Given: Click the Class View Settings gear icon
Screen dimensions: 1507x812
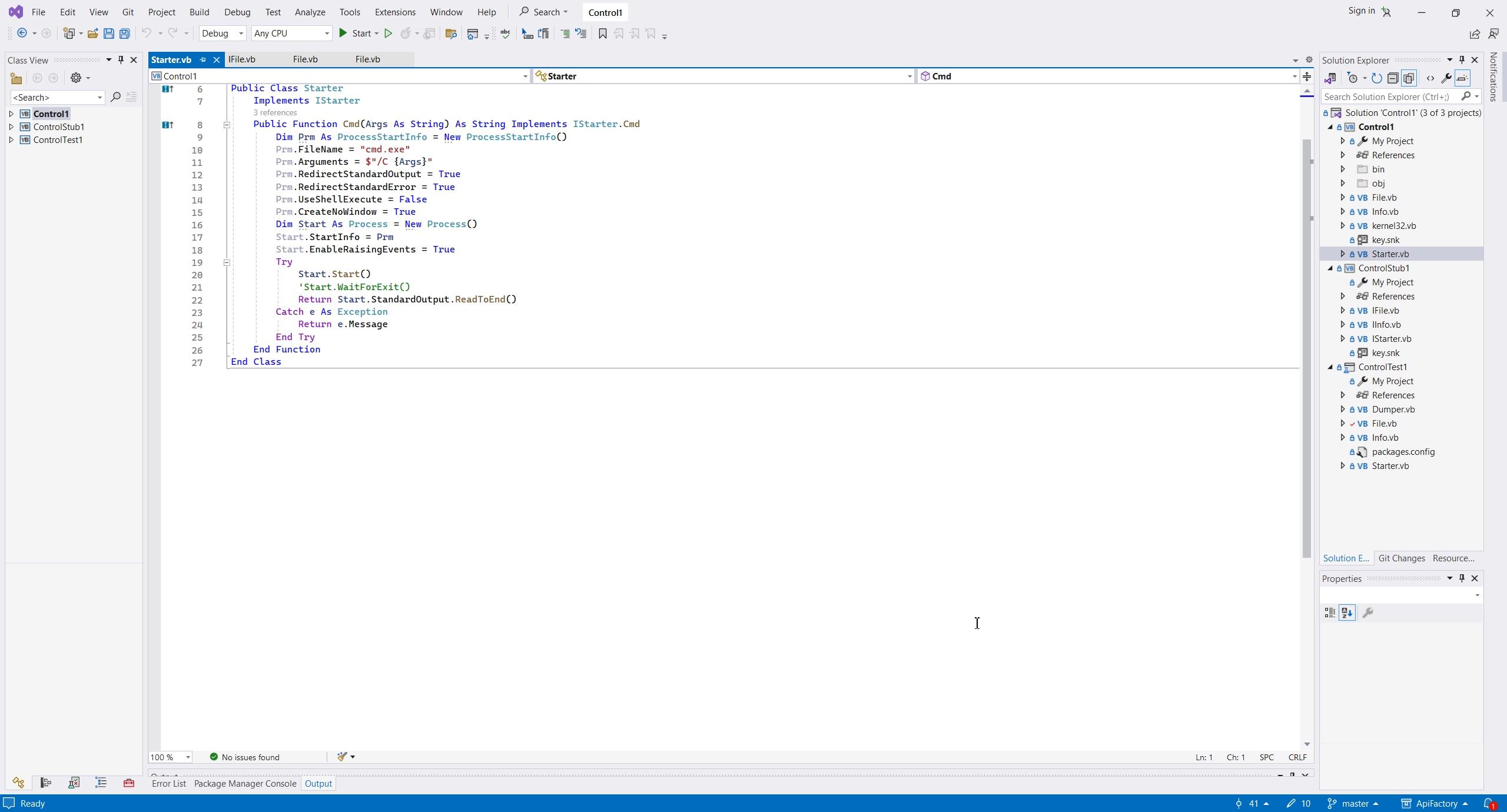Looking at the screenshot, I should [76, 78].
